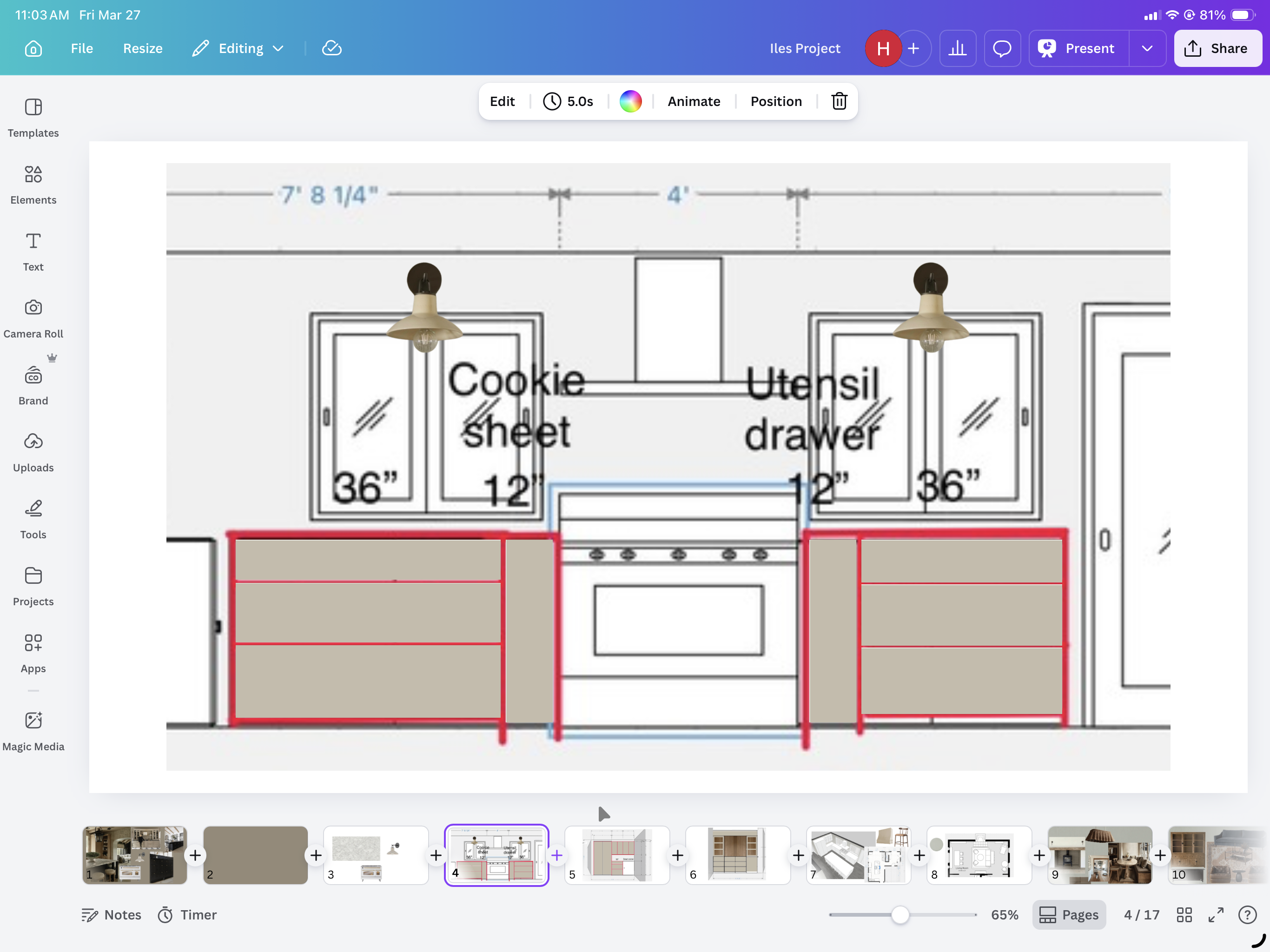Delete the page with trash icon
The width and height of the screenshot is (1270, 952).
[839, 102]
